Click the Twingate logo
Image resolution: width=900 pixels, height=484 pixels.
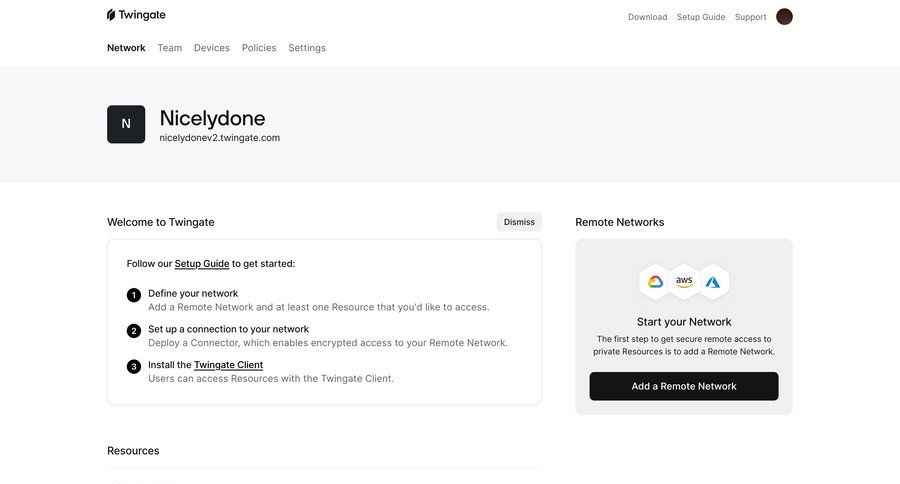click(x=136, y=15)
